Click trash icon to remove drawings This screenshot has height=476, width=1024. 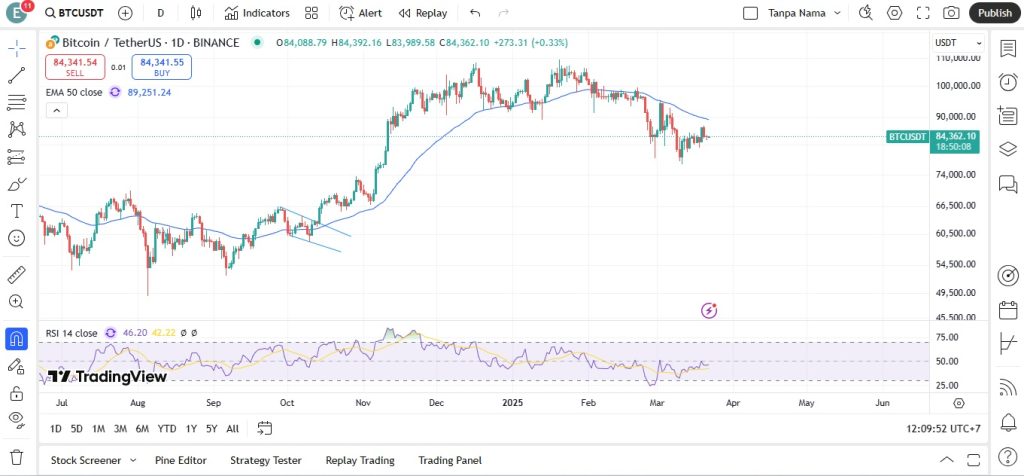tap(16, 456)
